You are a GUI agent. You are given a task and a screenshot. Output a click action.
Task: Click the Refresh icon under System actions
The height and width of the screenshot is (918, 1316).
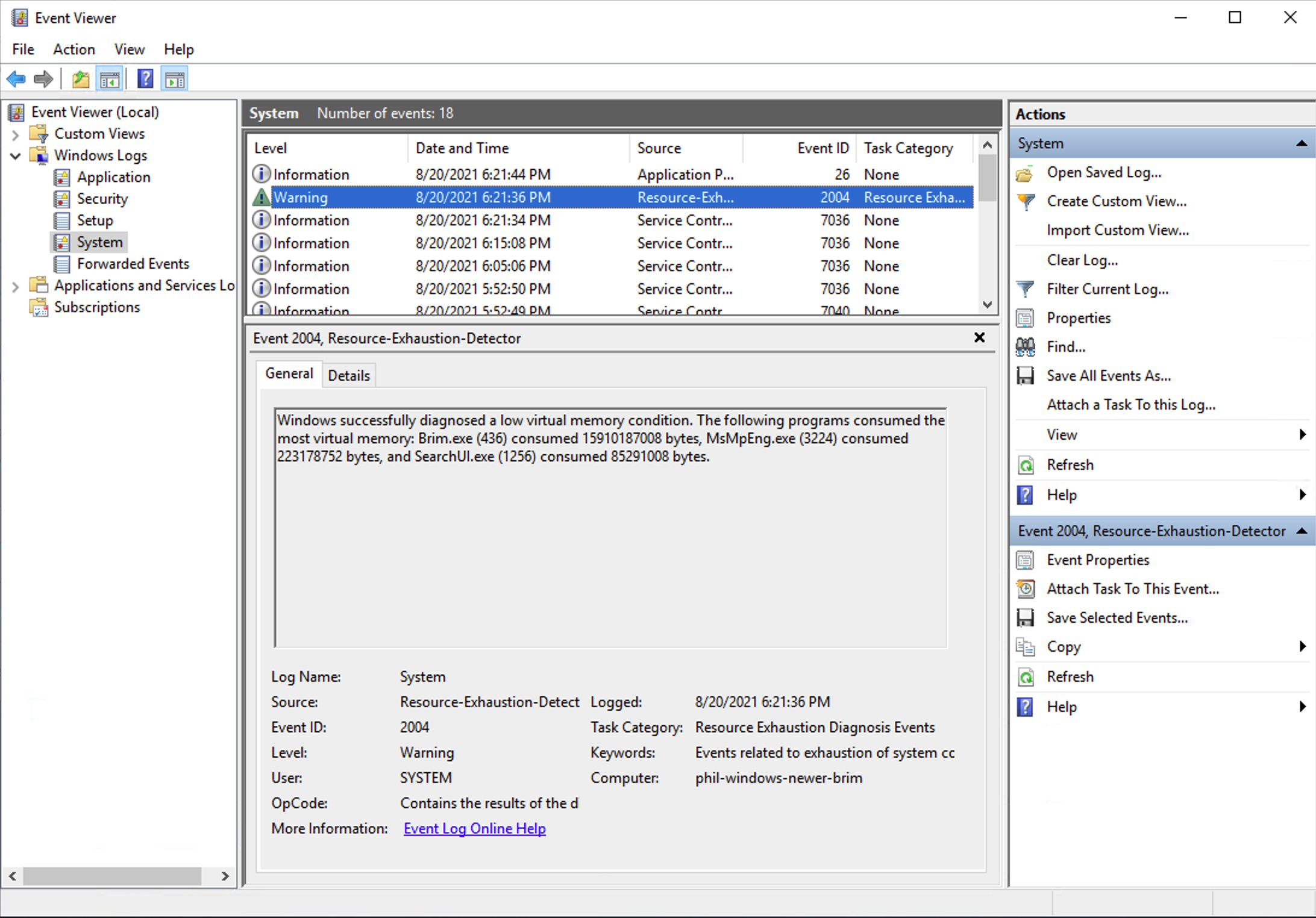click(x=1025, y=464)
